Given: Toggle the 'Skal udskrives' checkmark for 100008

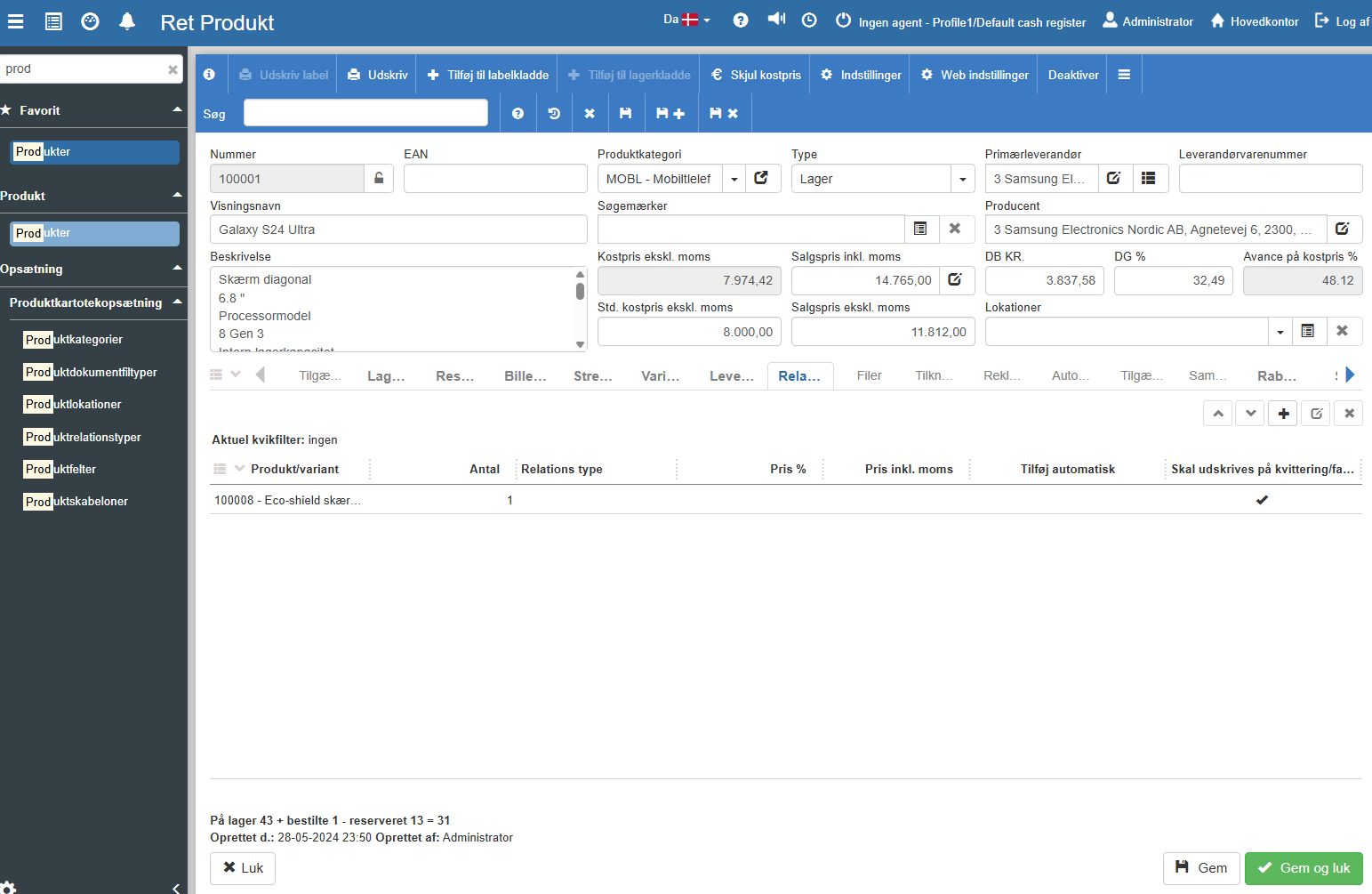Looking at the screenshot, I should [1262, 500].
